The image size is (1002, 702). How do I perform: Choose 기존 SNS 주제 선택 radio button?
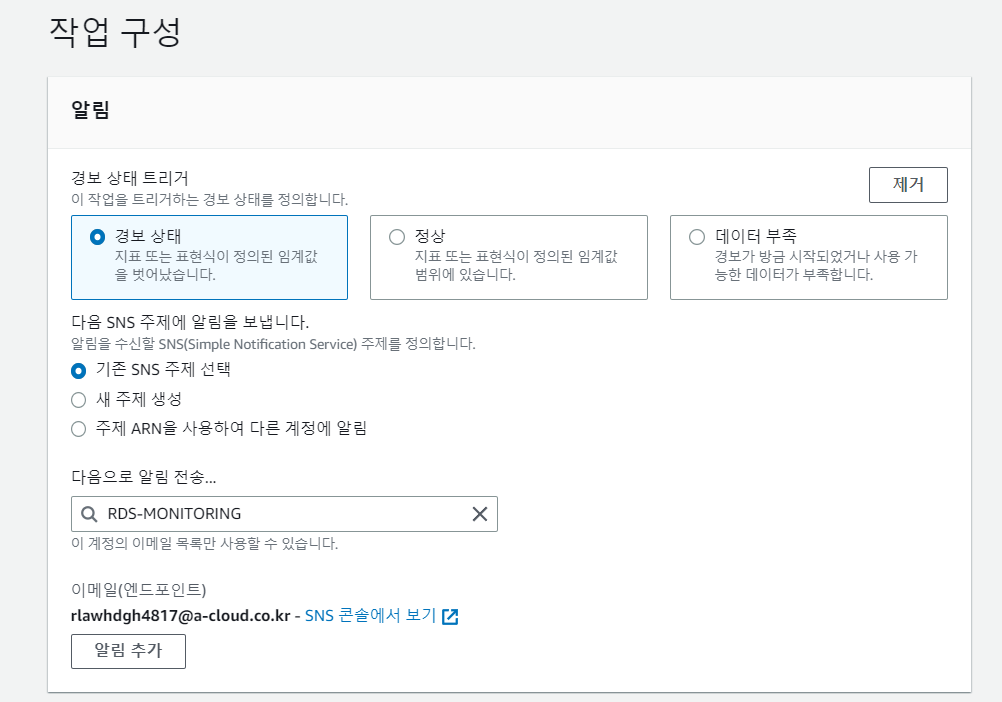(79, 370)
